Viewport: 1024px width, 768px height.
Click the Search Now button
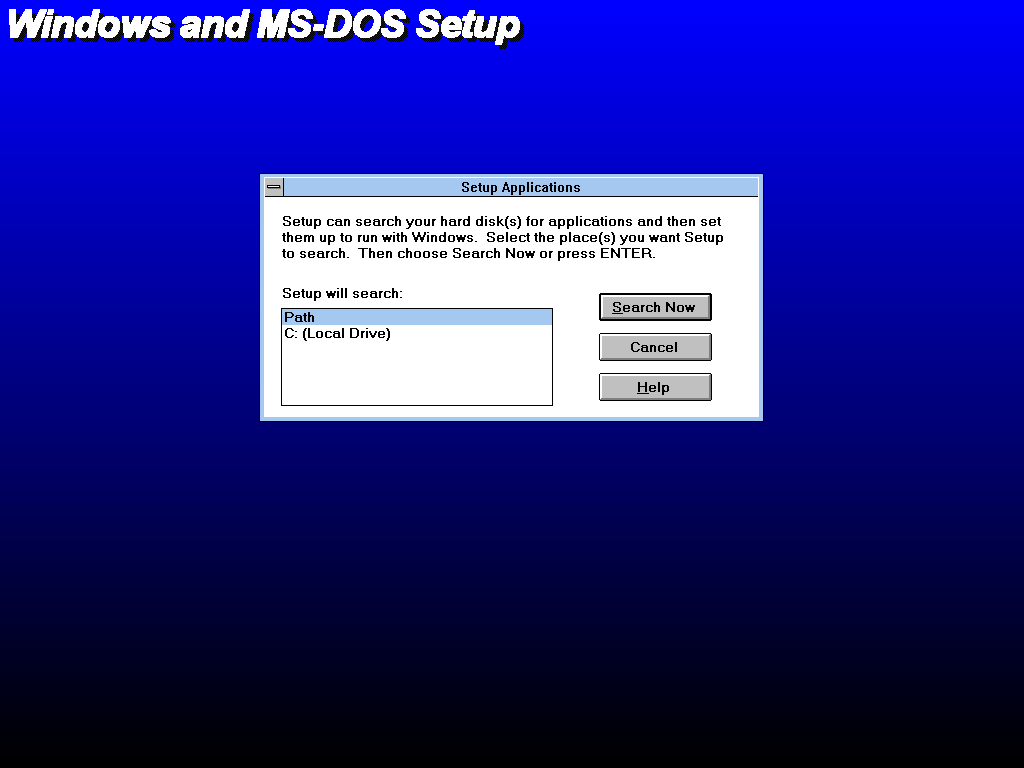(655, 307)
